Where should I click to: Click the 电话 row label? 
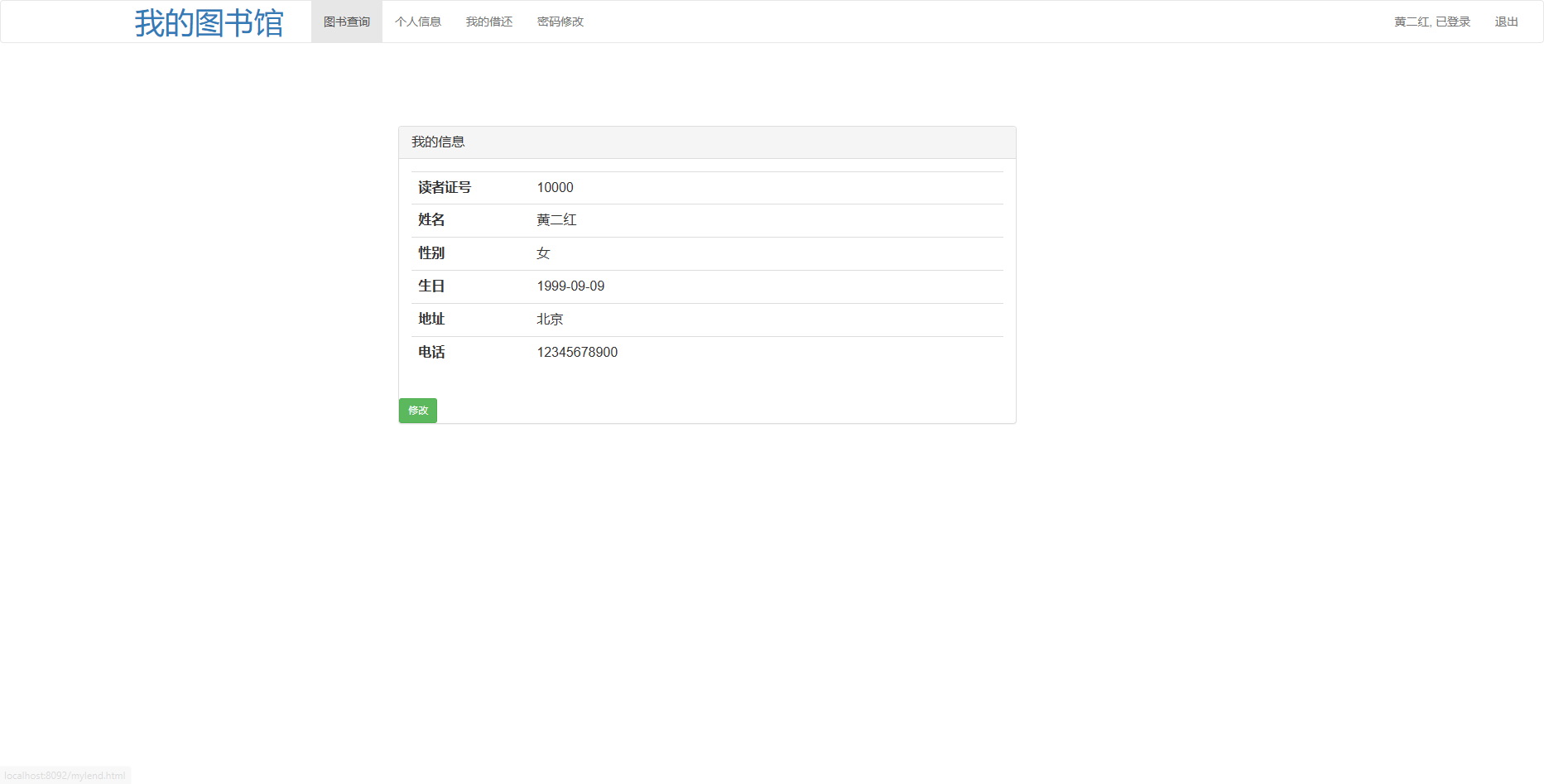[430, 352]
